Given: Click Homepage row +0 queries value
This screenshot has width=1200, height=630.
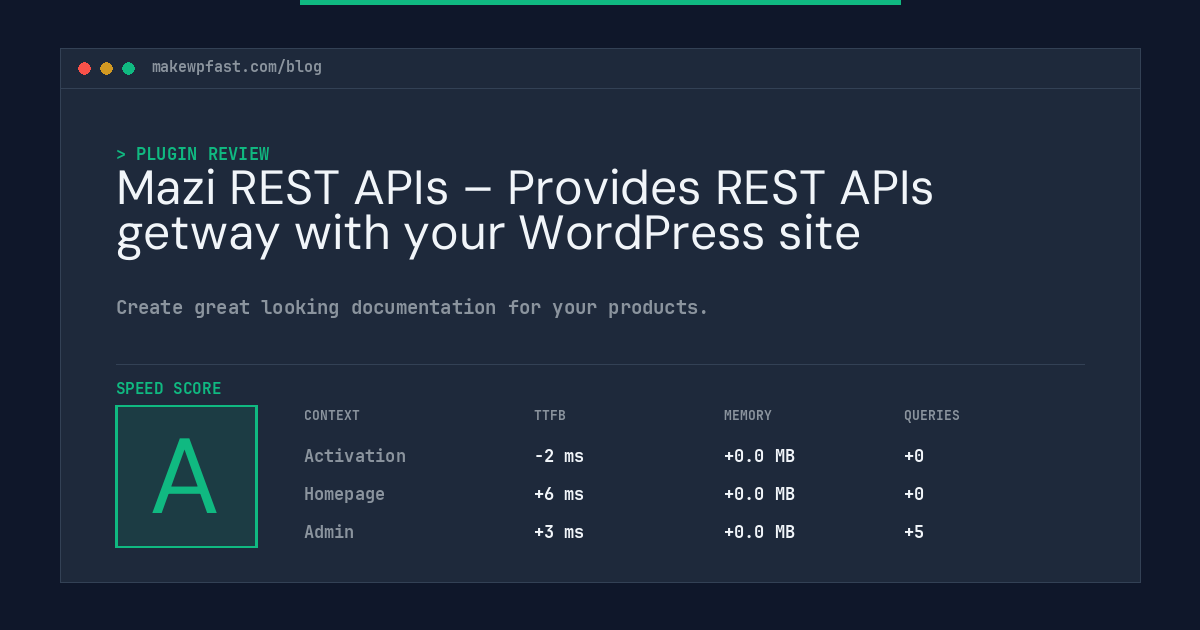Looking at the screenshot, I should pyautogui.click(x=914, y=494).
